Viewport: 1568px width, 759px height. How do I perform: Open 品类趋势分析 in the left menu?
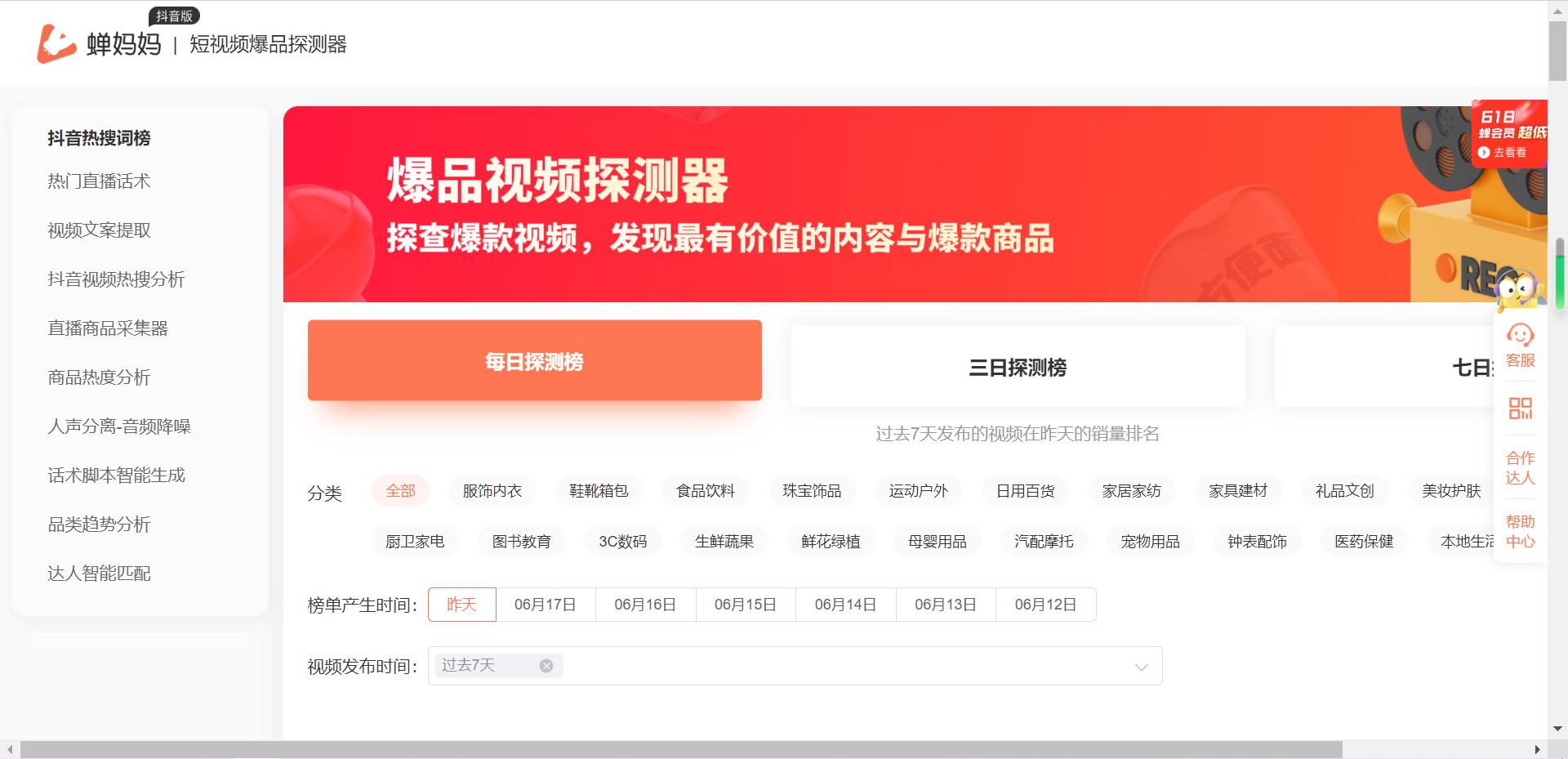pos(98,525)
